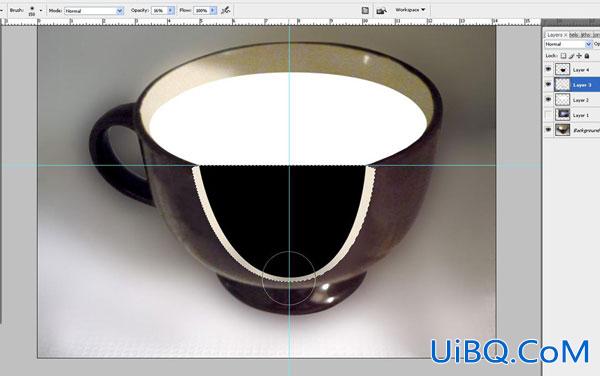Open the layer blend mode dropdown
The image size is (600, 376).
568,44
